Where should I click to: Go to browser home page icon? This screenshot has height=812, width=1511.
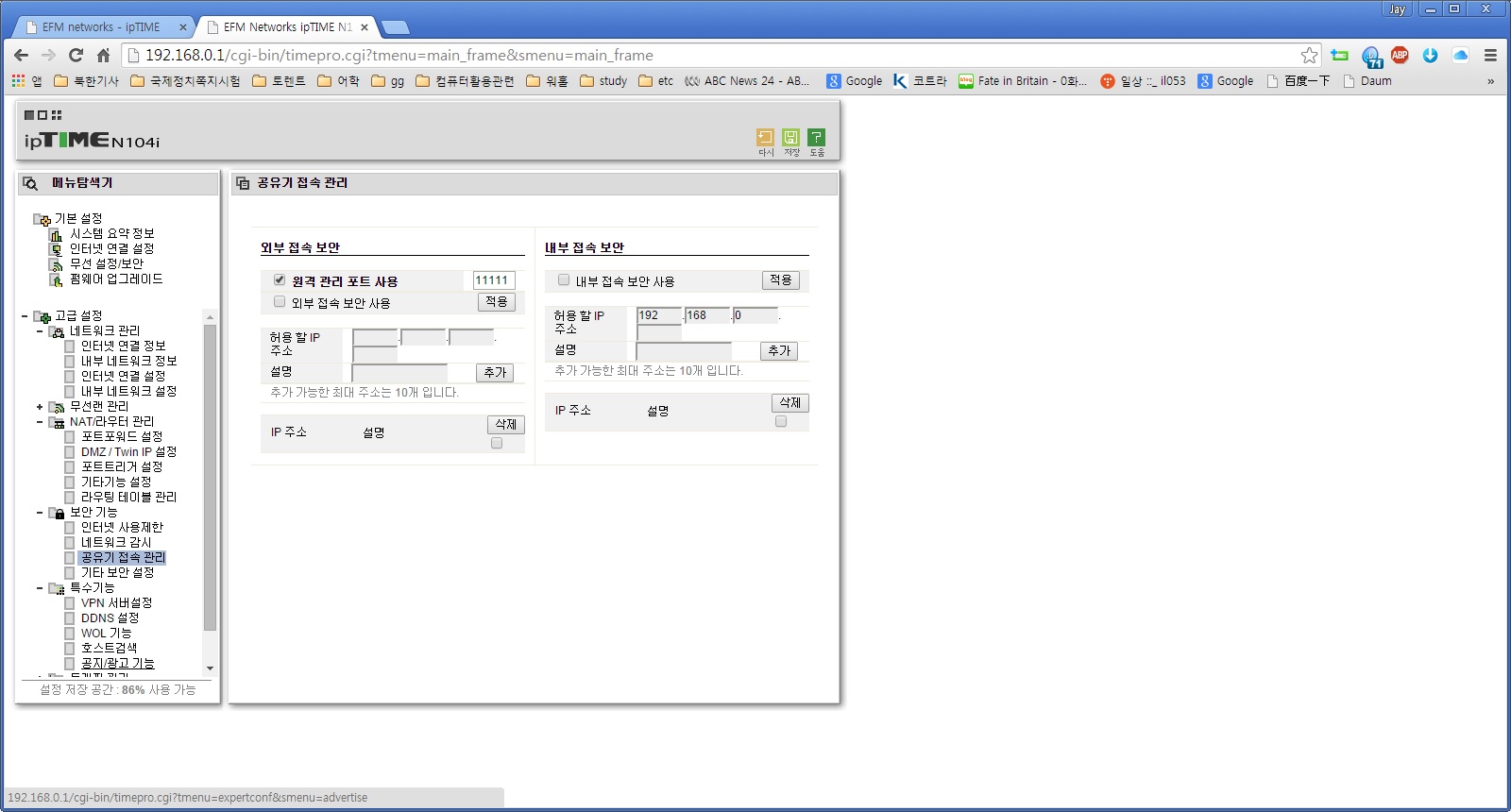[x=104, y=55]
